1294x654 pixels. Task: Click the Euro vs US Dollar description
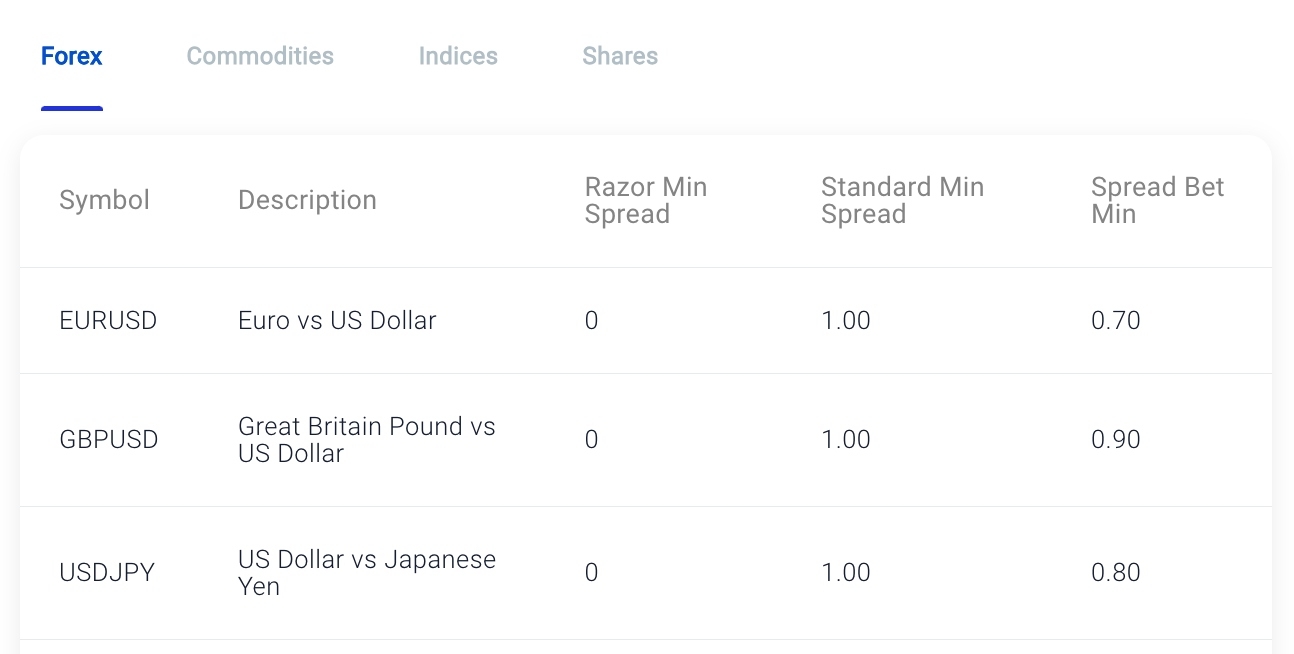[336, 320]
